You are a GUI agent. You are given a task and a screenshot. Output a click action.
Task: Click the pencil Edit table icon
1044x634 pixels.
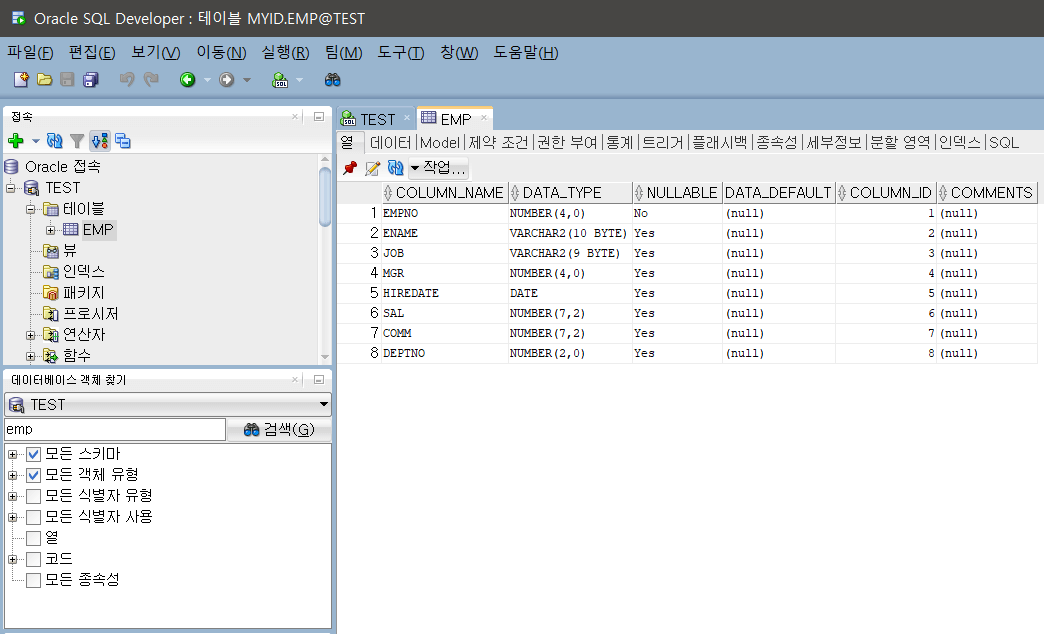click(x=373, y=168)
